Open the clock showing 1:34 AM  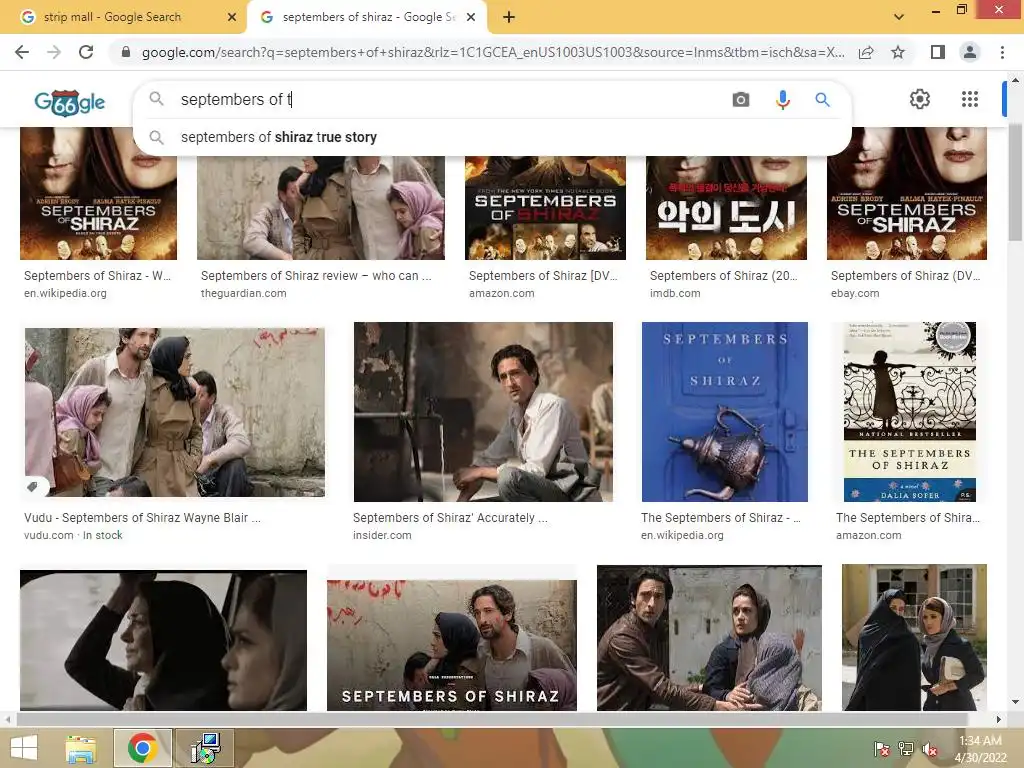(980, 749)
